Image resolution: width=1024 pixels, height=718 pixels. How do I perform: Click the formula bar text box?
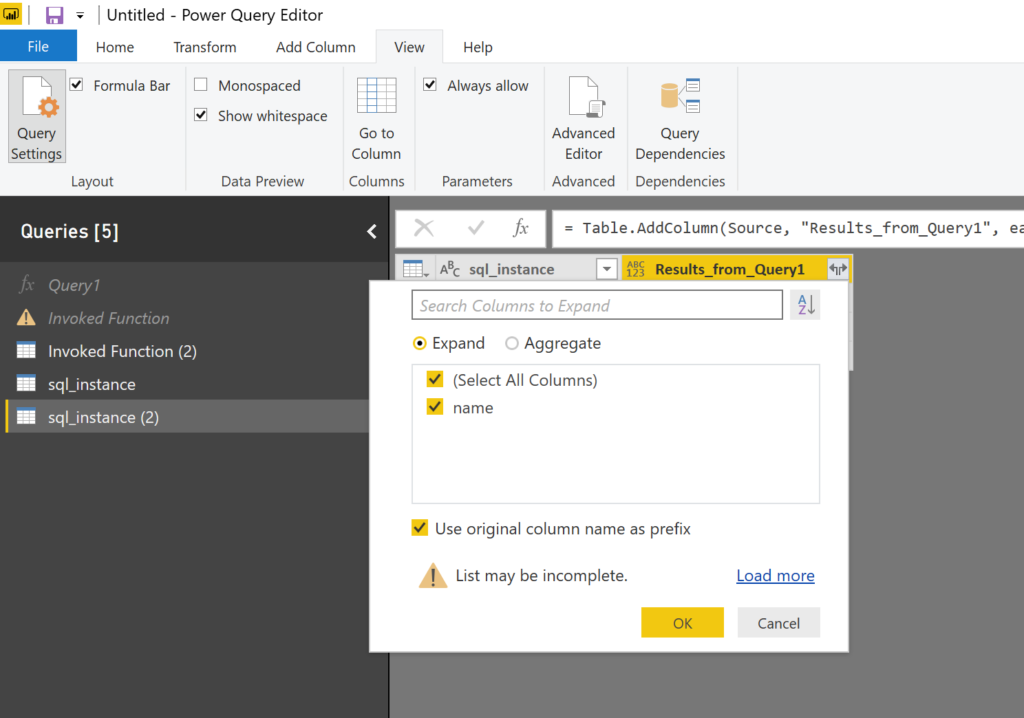pos(788,228)
